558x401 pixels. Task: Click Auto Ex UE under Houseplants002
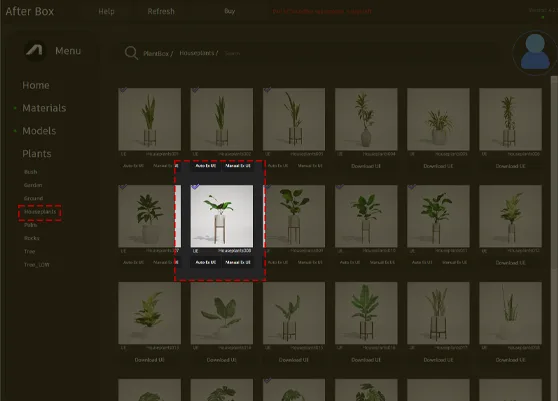tap(205, 166)
